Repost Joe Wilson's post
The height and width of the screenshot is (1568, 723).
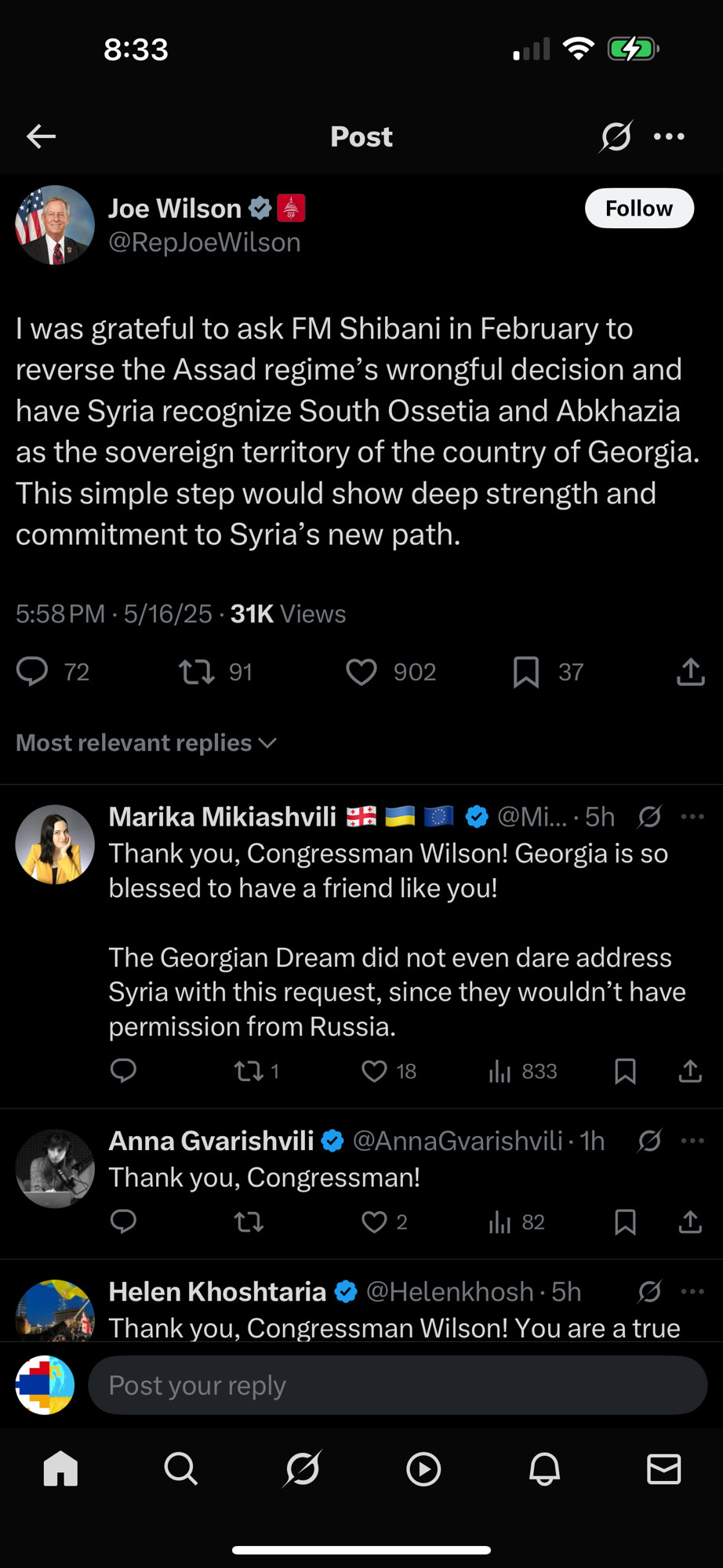(196, 672)
